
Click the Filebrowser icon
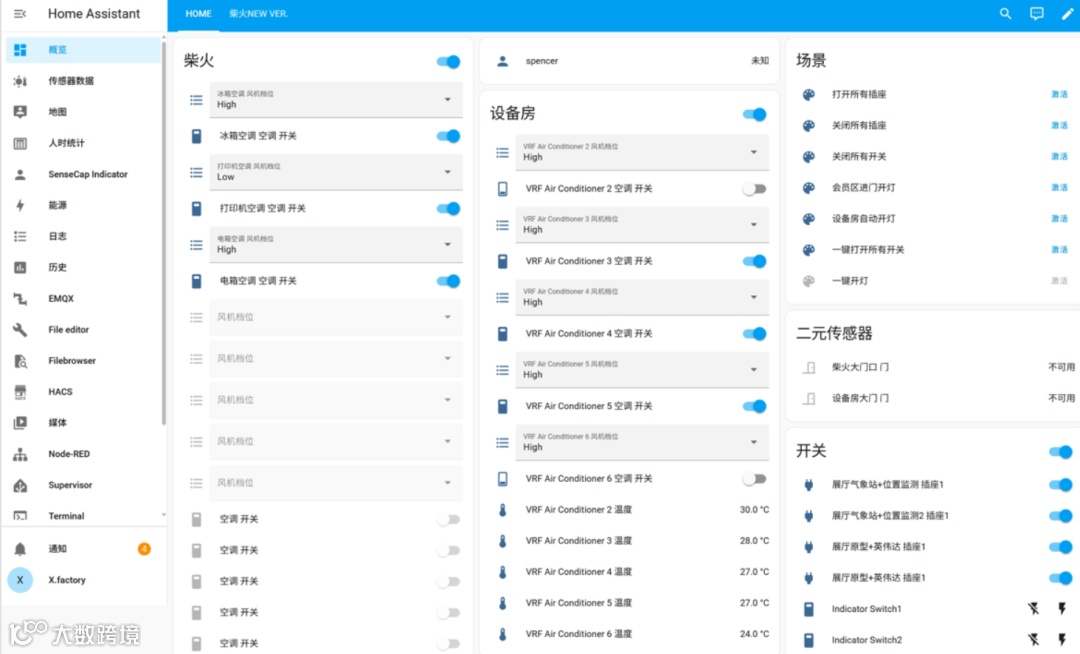20,361
